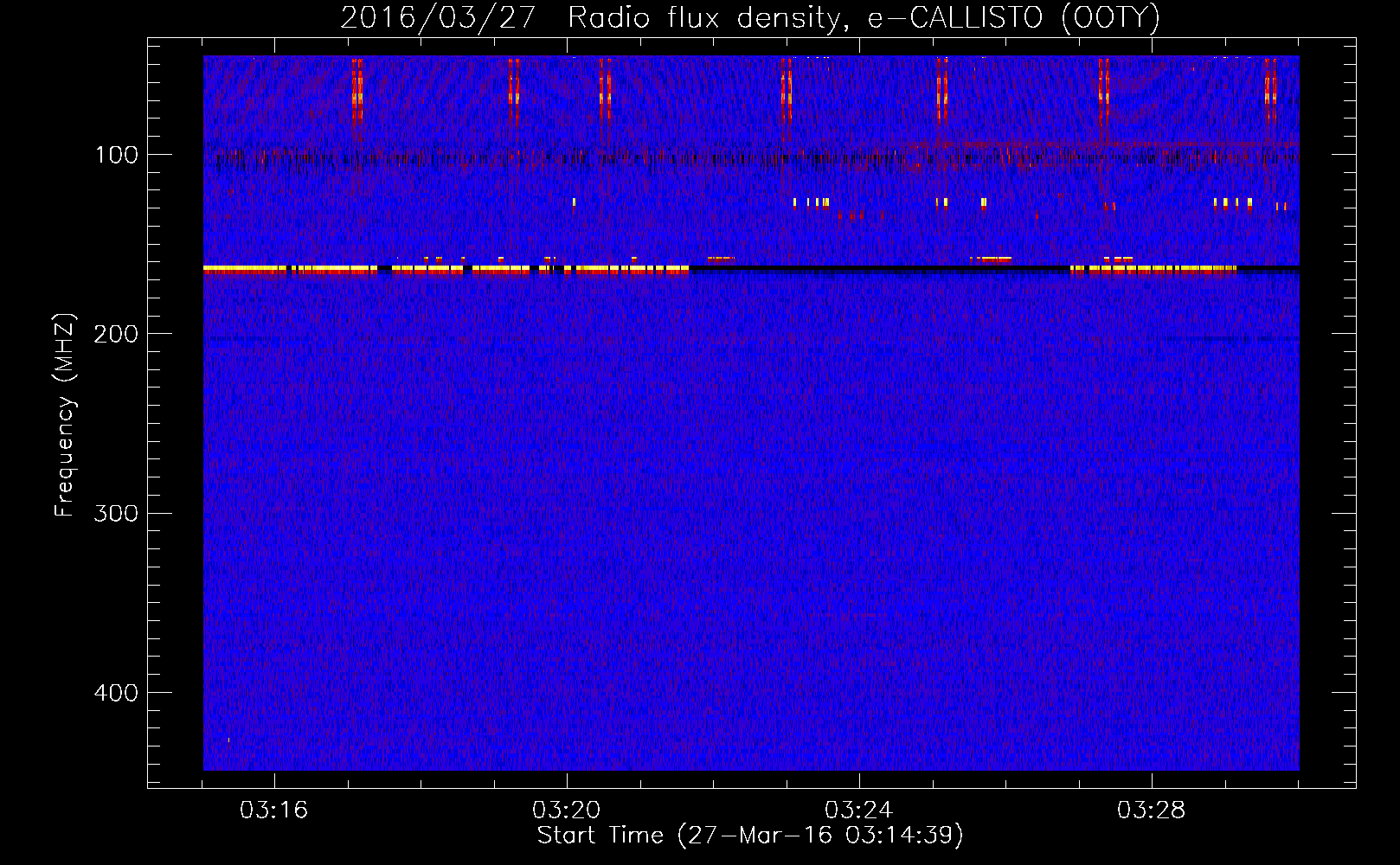
Task: Click the 'Frequency (MHZ)' axis label
Action: (x=65, y=415)
